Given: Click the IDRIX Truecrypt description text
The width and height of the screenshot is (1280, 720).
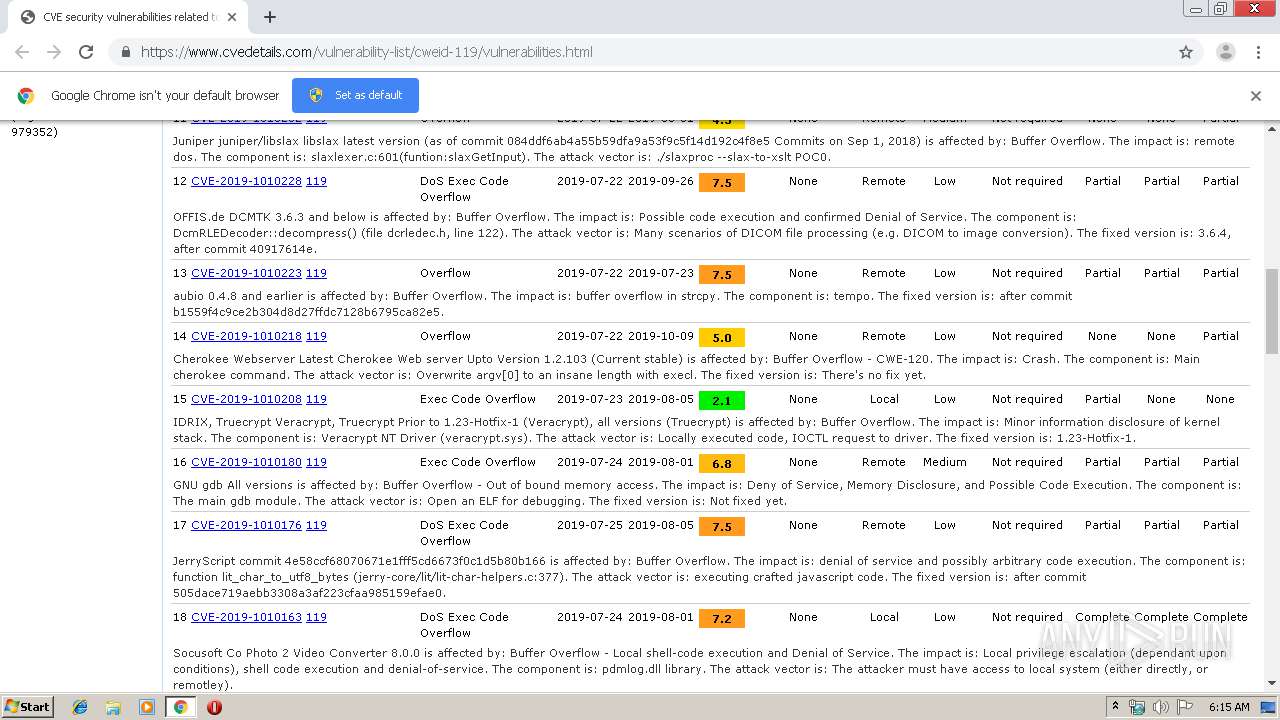Looking at the screenshot, I should [x=696, y=430].
